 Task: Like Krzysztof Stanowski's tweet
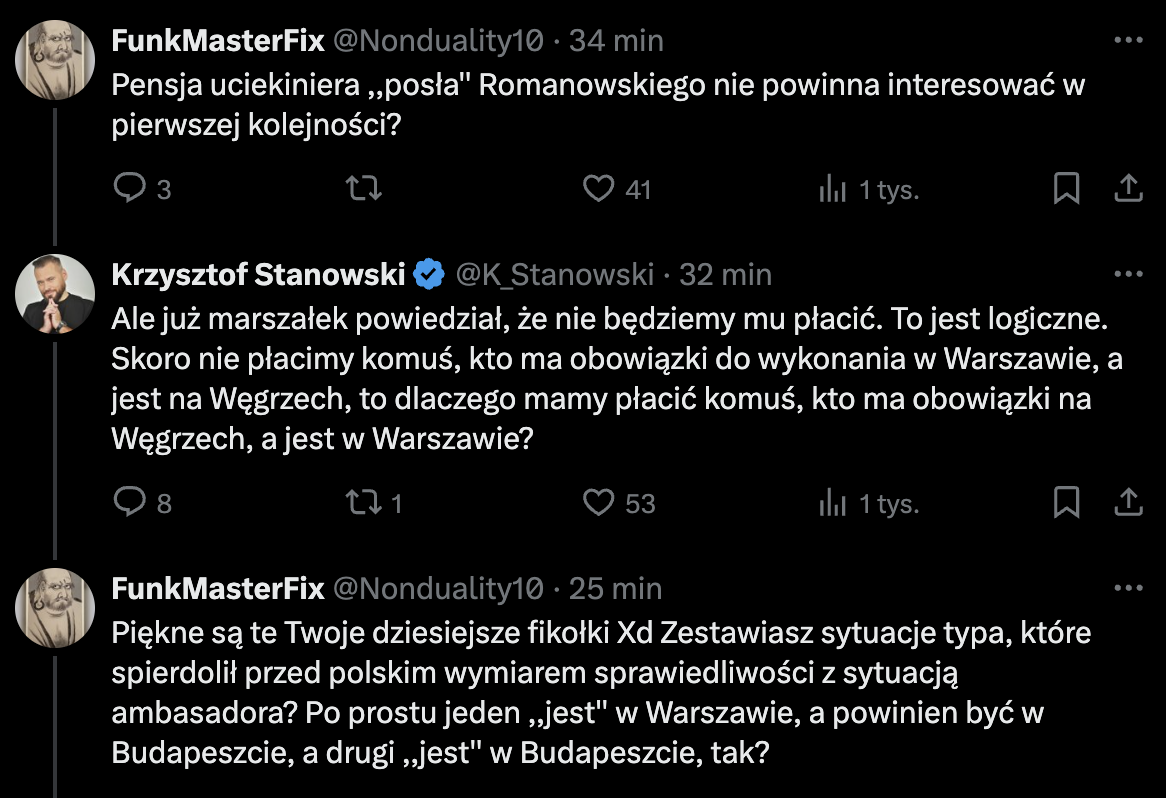pyautogui.click(x=599, y=502)
